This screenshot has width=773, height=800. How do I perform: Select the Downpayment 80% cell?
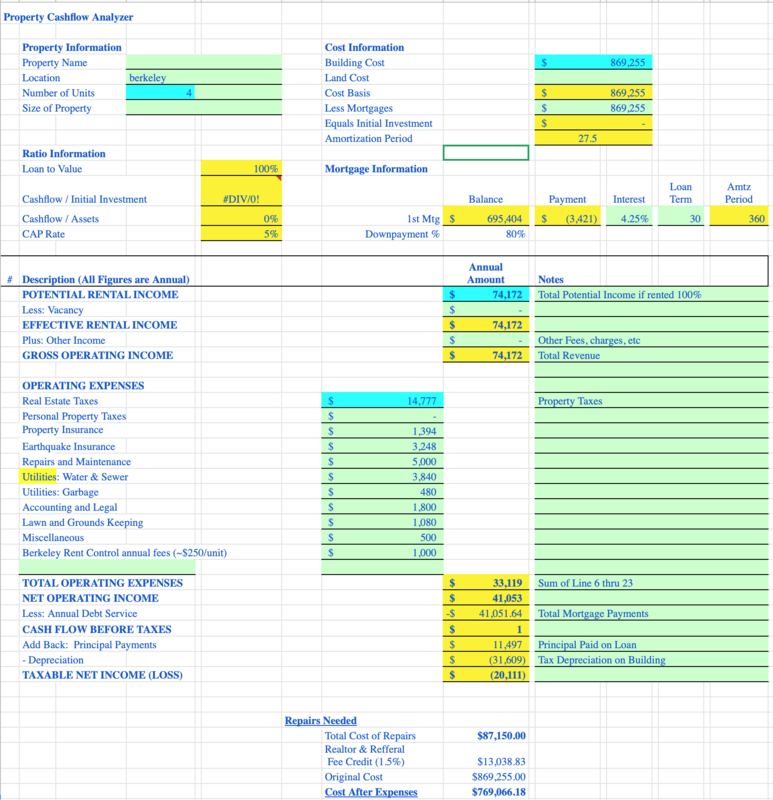coord(486,234)
